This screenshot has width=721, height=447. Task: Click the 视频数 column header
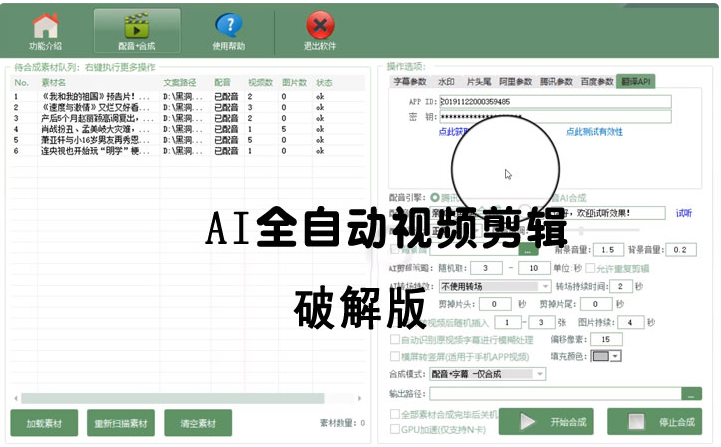[x=261, y=83]
